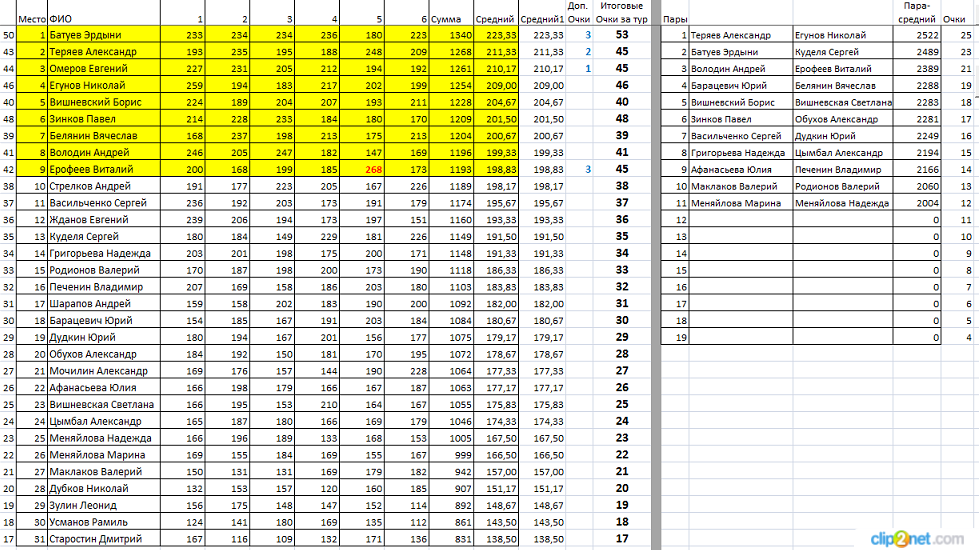The image size is (979, 550).
Task: Click the "Пары" header cell
Action: [675, 19]
